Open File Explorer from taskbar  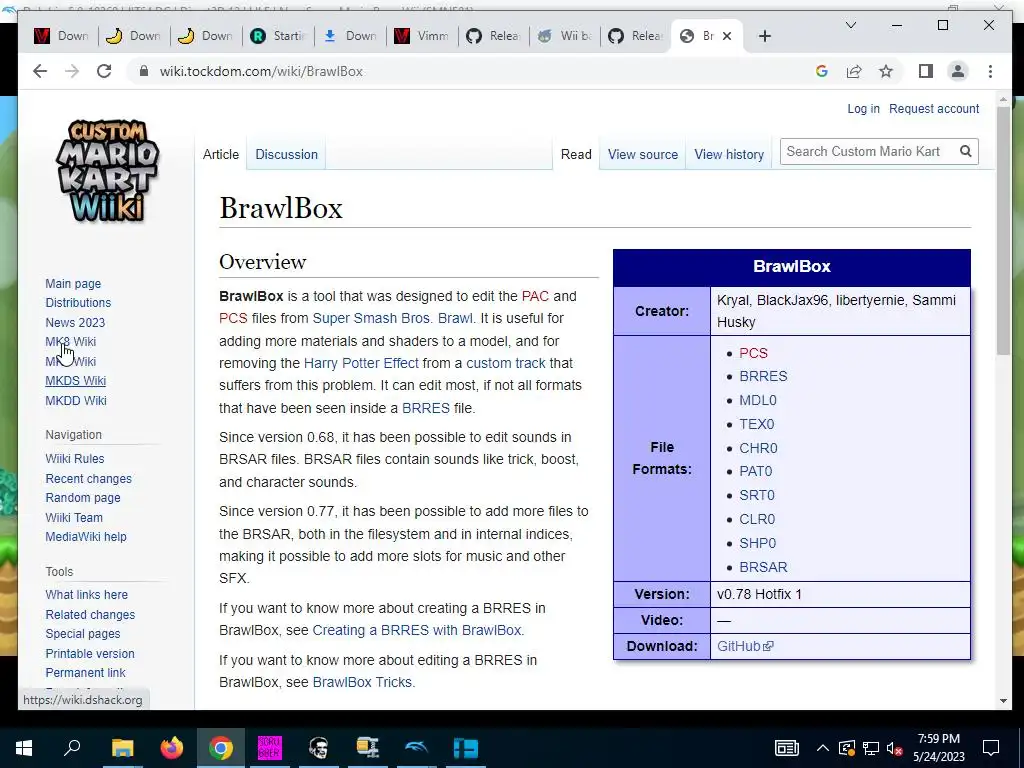coord(122,748)
